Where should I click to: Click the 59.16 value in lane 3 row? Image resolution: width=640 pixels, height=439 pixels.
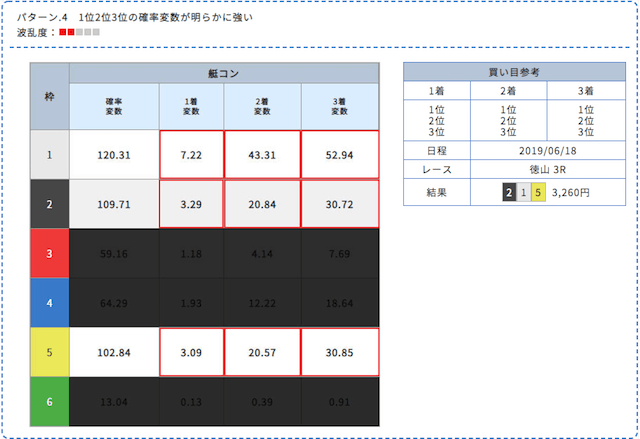(x=114, y=254)
